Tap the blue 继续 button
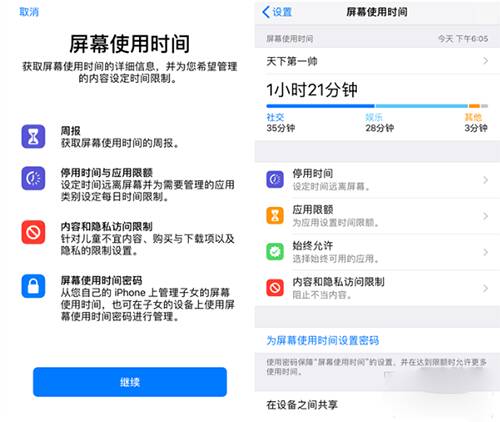 pyautogui.click(x=130, y=382)
